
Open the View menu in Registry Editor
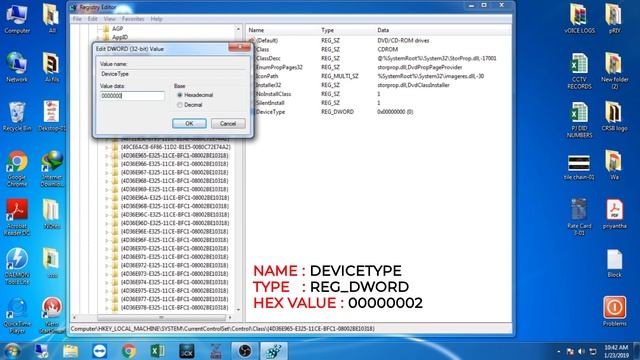[x=109, y=19]
